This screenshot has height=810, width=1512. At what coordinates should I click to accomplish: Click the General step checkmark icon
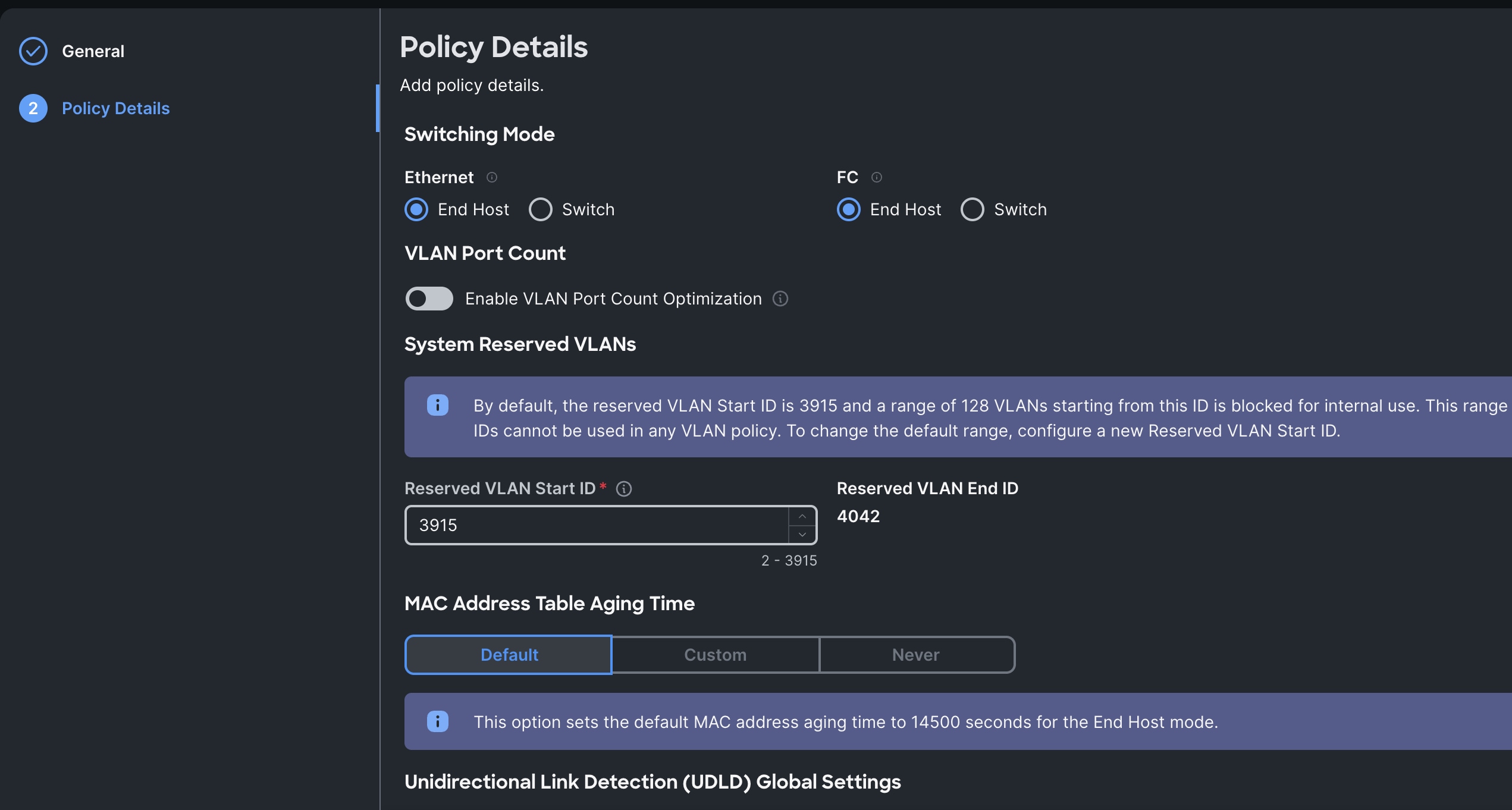pos(33,51)
